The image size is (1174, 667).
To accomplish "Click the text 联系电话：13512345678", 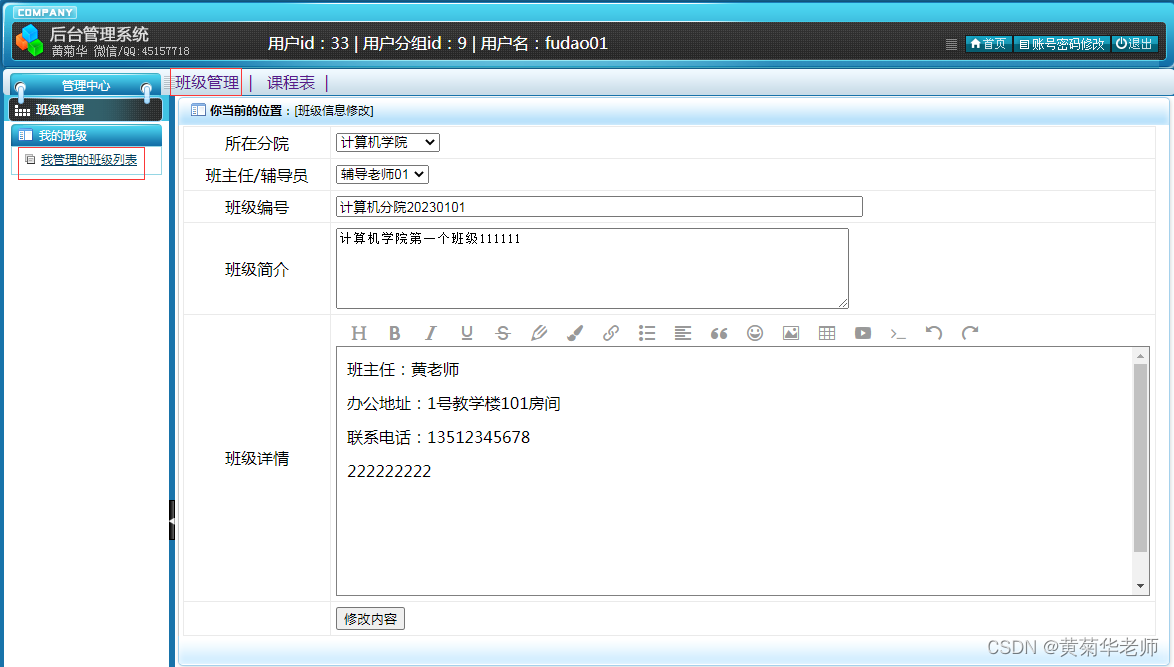I will (439, 437).
